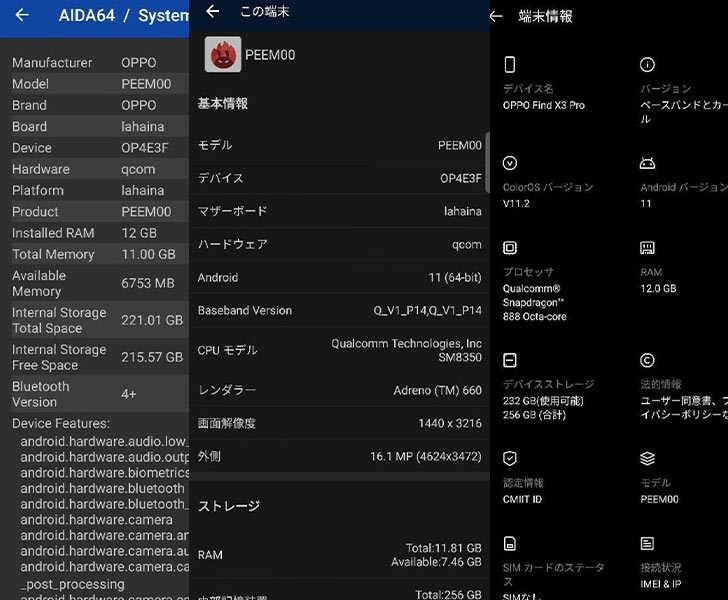Tap the phone icon above デバイス名

point(509,65)
